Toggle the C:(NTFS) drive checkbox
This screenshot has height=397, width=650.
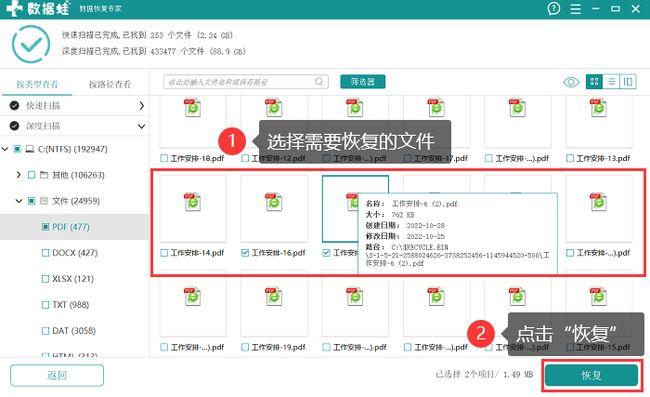coord(17,149)
